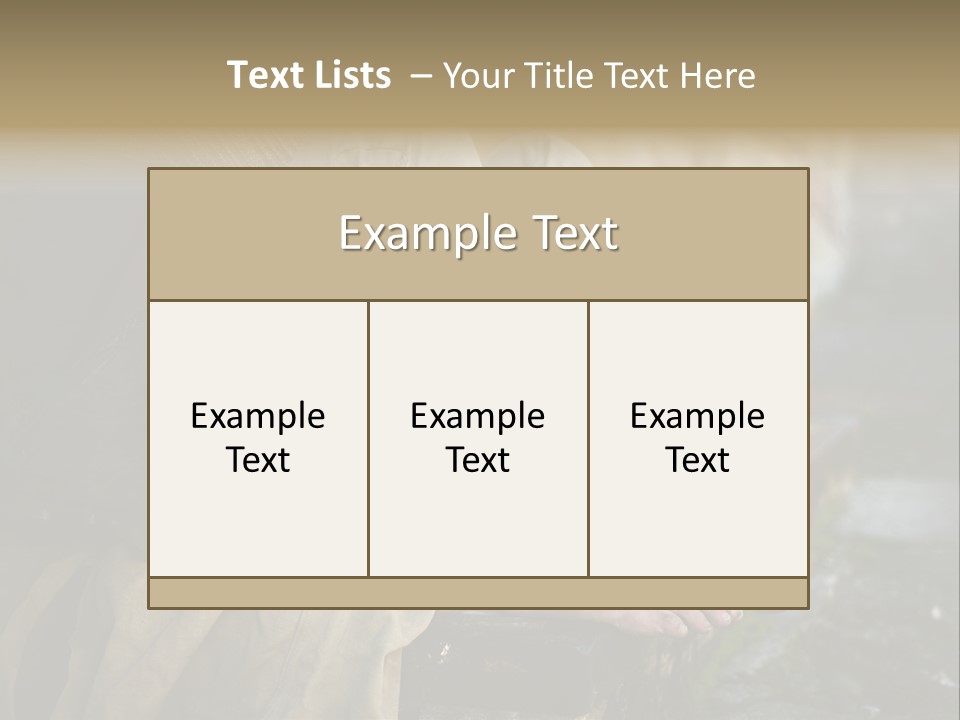
Task: Click the middle "Example Text" cell
Action: [x=478, y=438]
